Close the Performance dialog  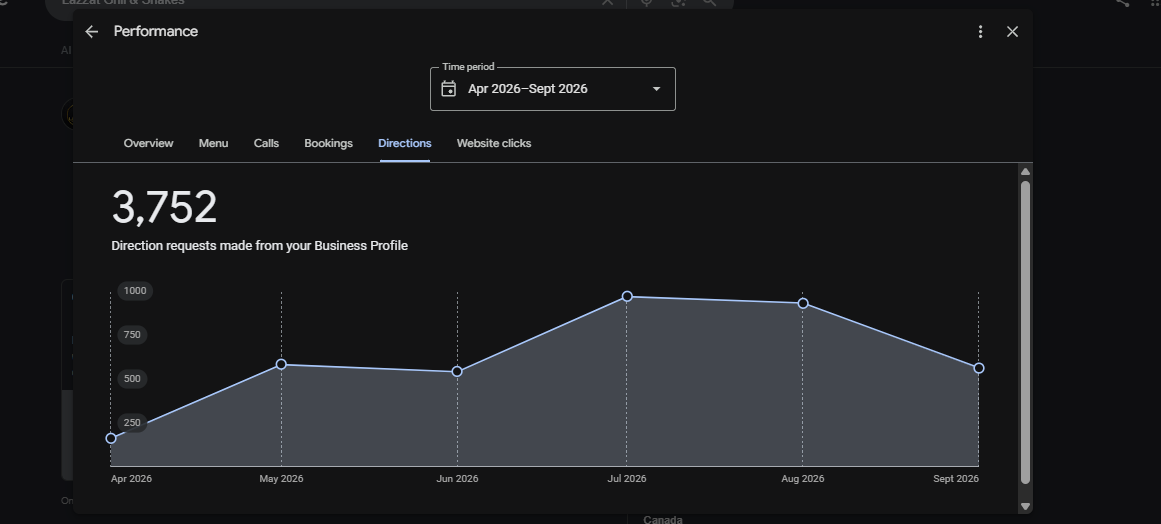click(x=1012, y=32)
